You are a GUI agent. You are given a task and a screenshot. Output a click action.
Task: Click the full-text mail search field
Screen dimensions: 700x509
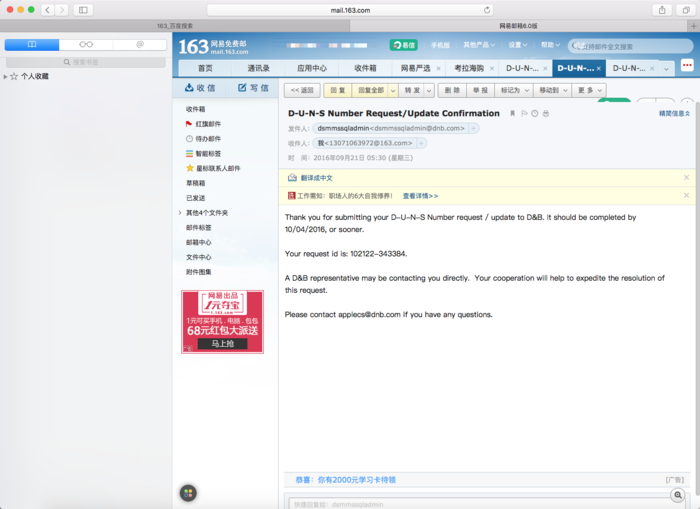click(x=630, y=46)
